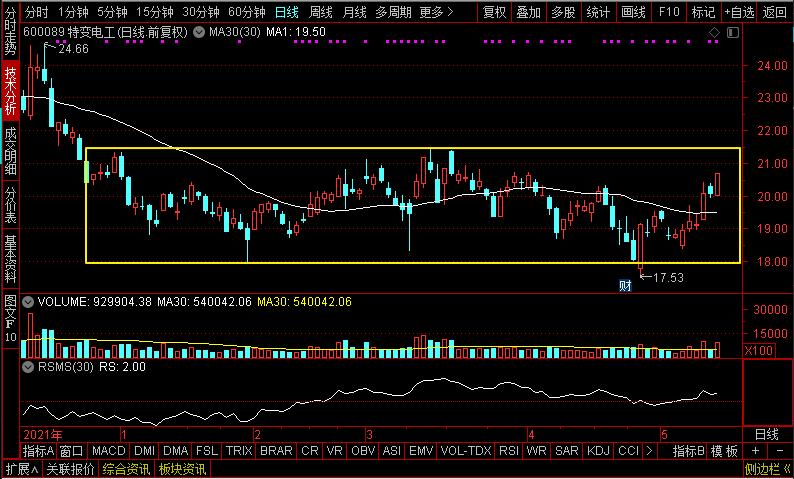The image size is (794, 479).
Task: Select the CR indicator
Action: pos(310,451)
